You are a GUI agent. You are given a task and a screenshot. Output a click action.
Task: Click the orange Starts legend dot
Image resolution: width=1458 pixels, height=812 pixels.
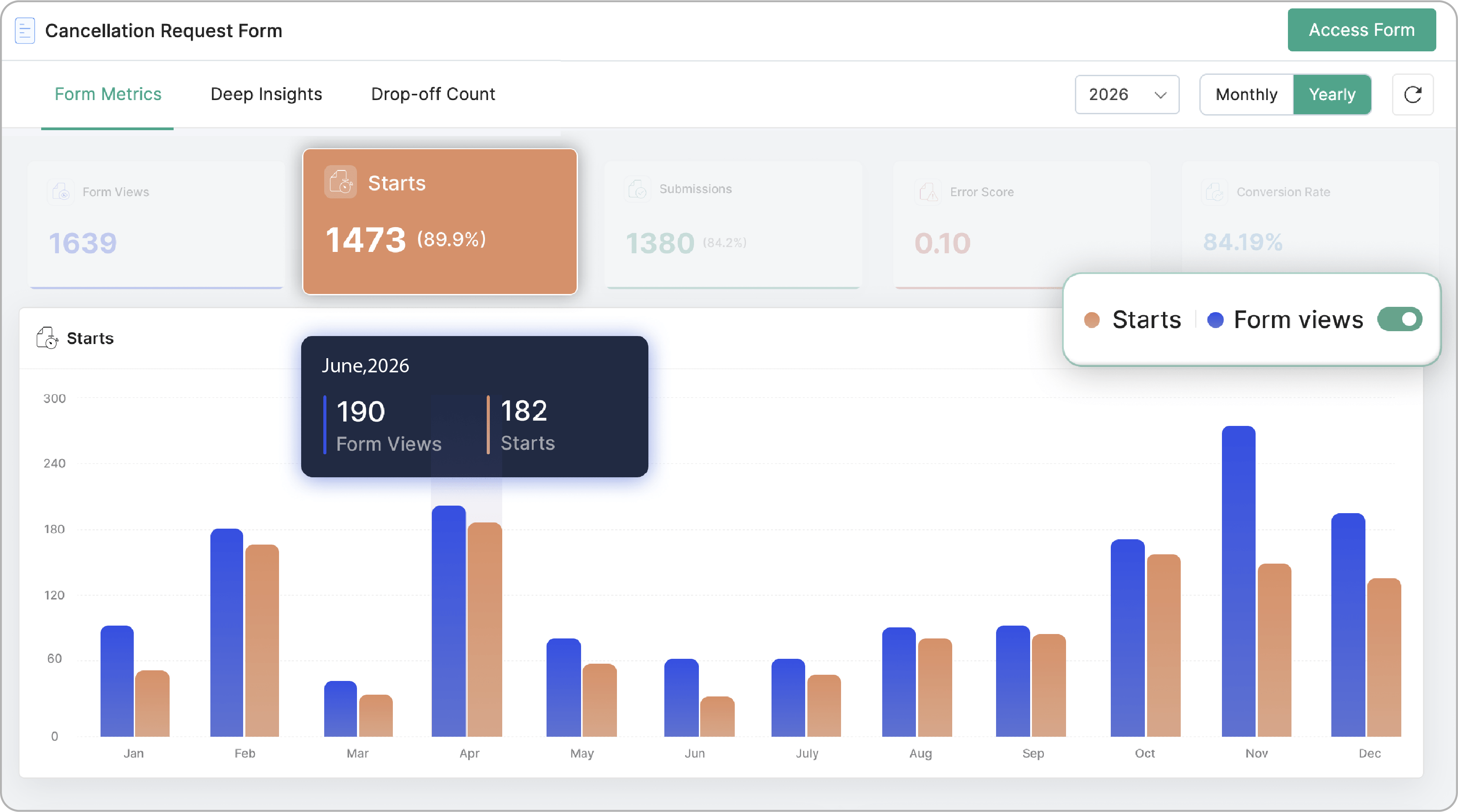pos(1092,320)
